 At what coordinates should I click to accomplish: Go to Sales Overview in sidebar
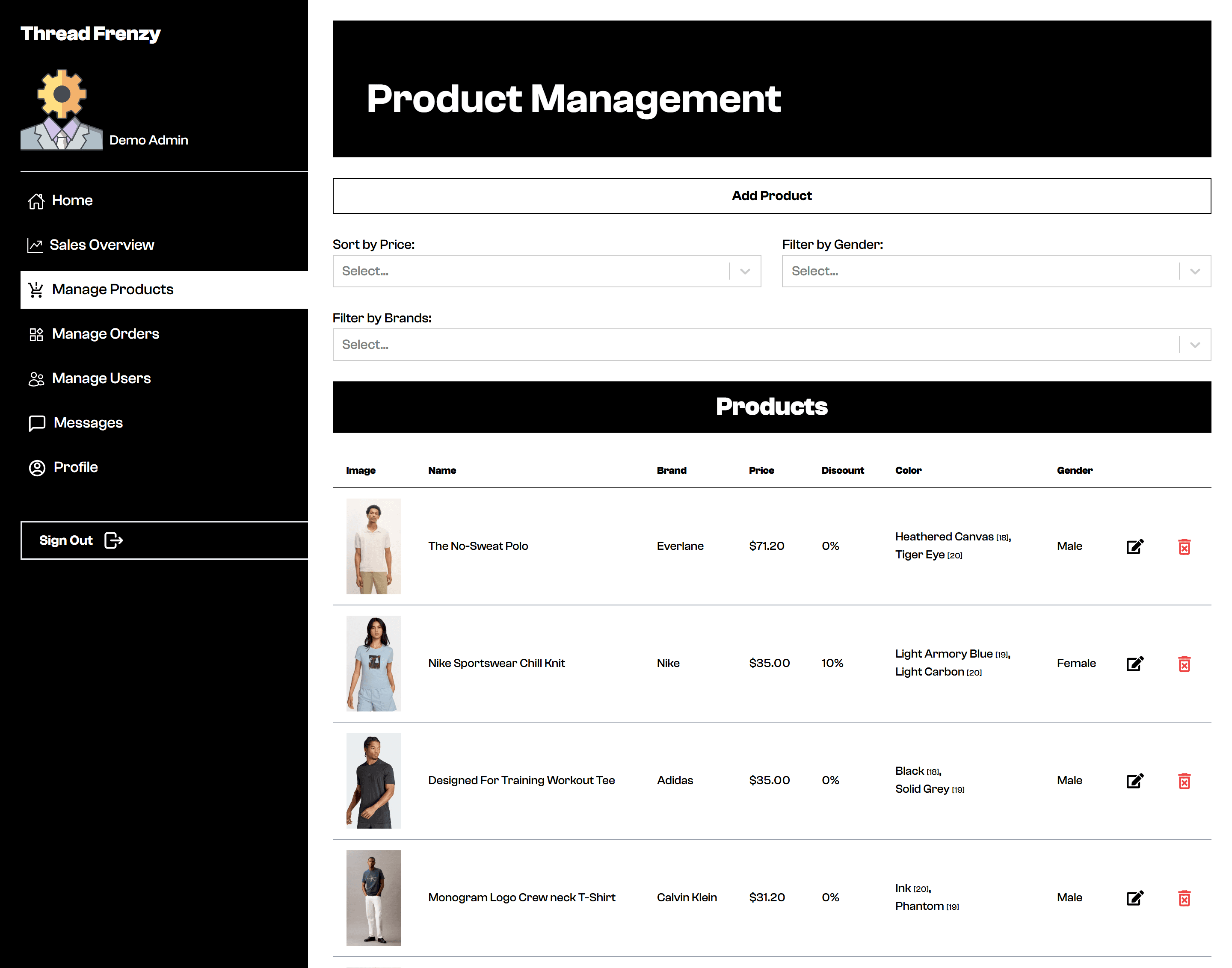[x=101, y=245]
